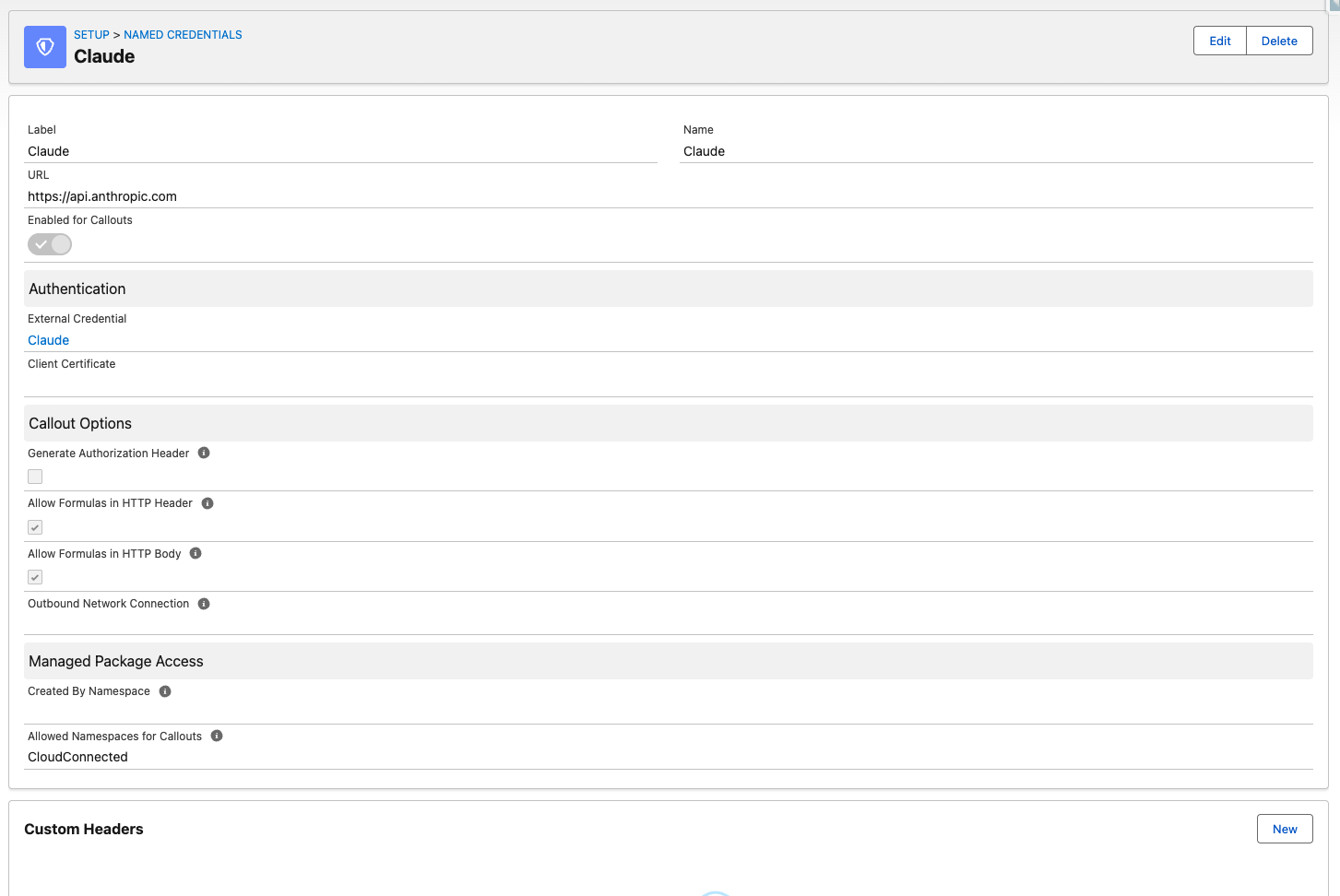Click the Delete button
The width and height of the screenshot is (1340, 896).
point(1279,41)
